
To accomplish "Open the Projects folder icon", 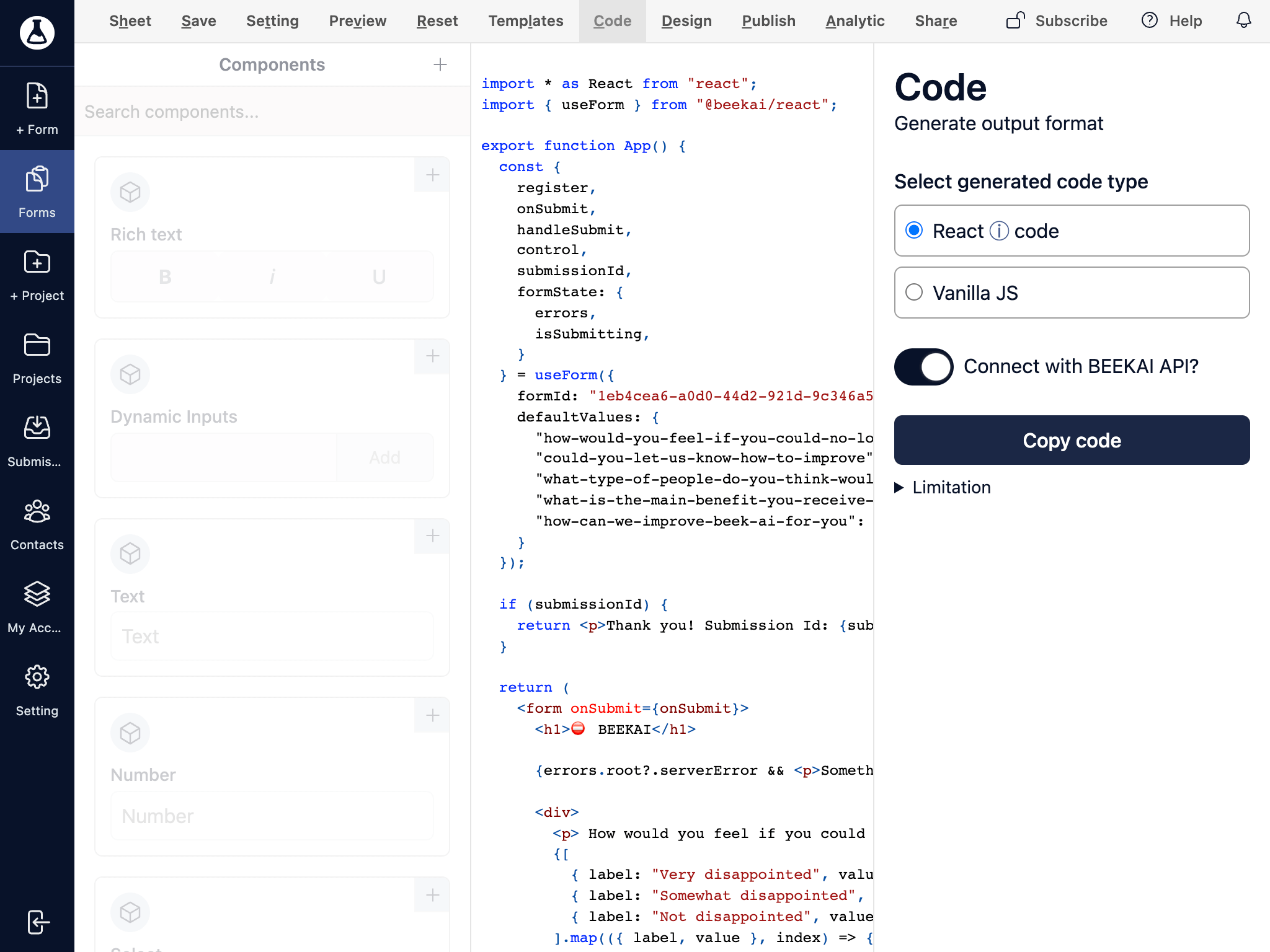I will [37, 345].
